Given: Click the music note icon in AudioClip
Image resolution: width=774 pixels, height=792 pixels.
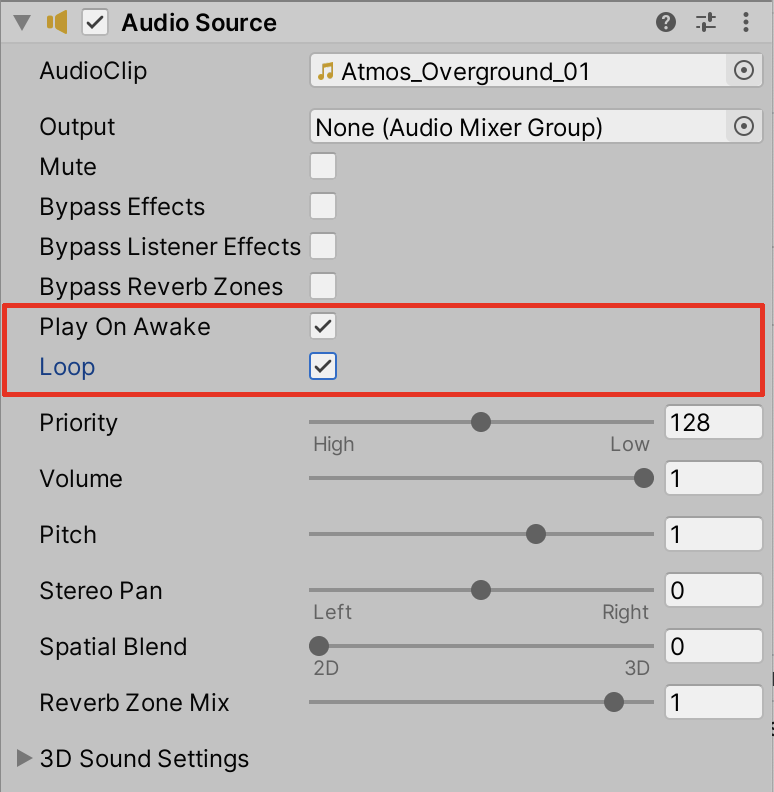Looking at the screenshot, I should coord(326,71).
